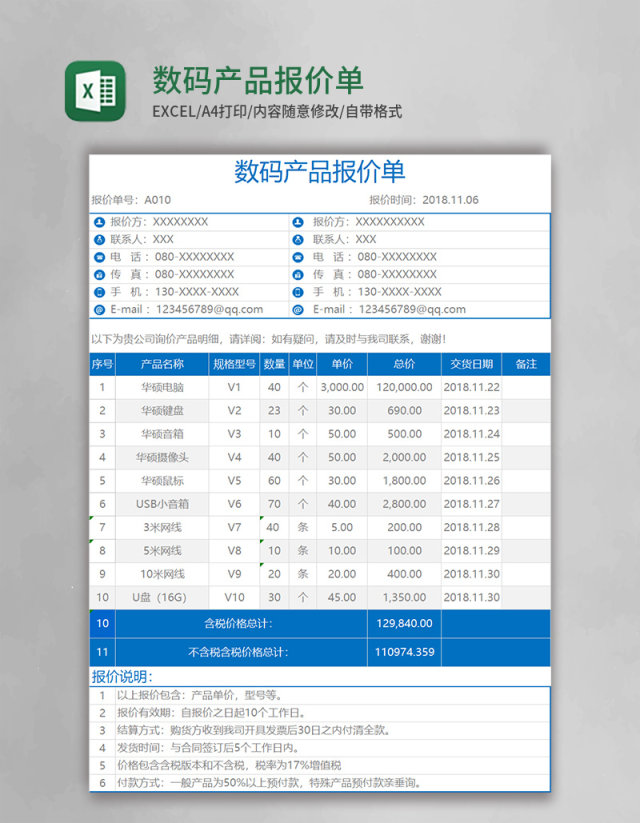This screenshot has height=823, width=640.
Task: Click the 1,350.00 total price cell
Action: click(404, 598)
